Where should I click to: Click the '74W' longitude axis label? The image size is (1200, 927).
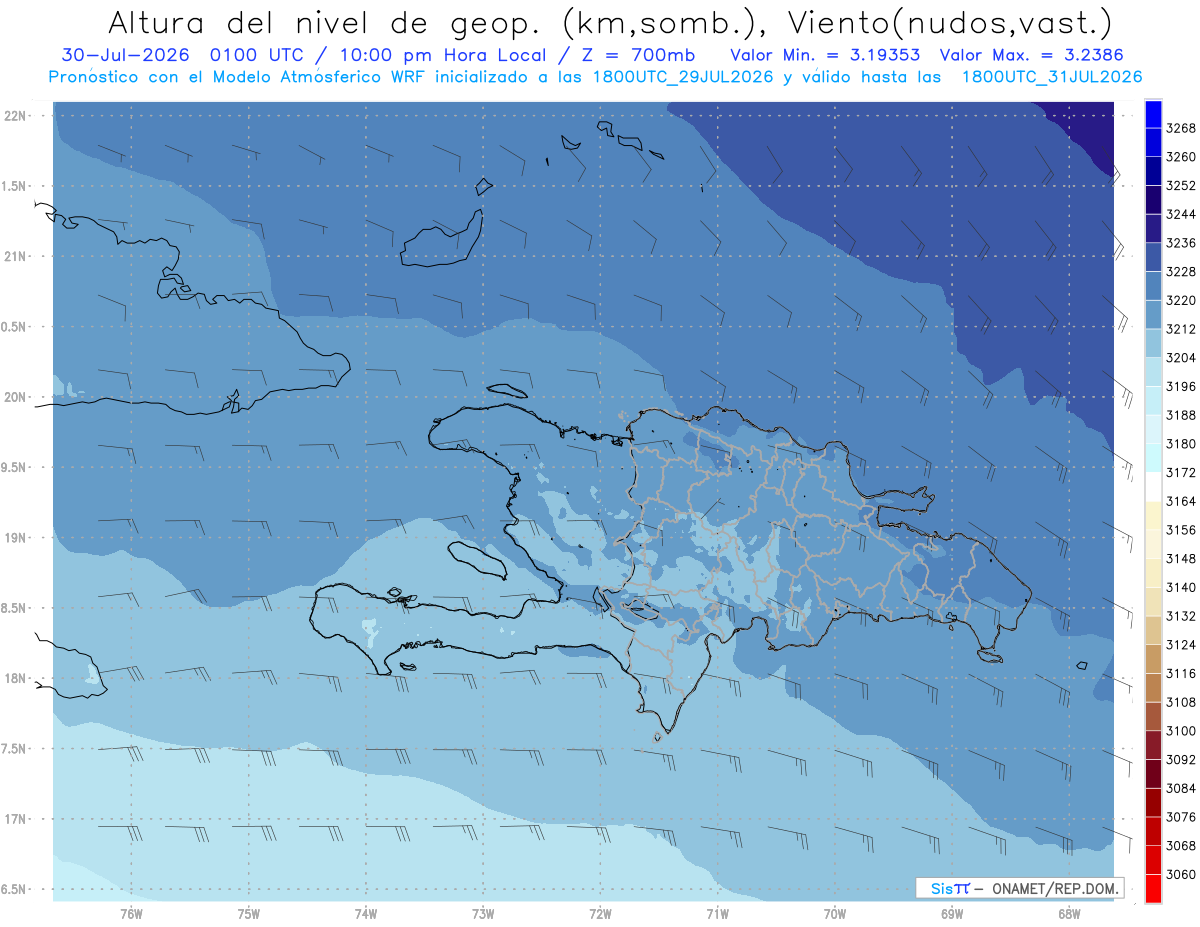click(x=365, y=913)
